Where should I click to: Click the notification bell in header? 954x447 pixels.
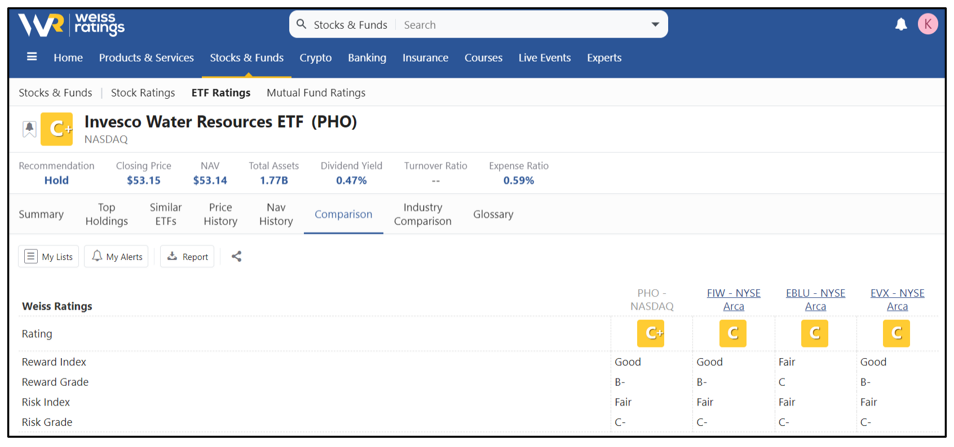(901, 25)
